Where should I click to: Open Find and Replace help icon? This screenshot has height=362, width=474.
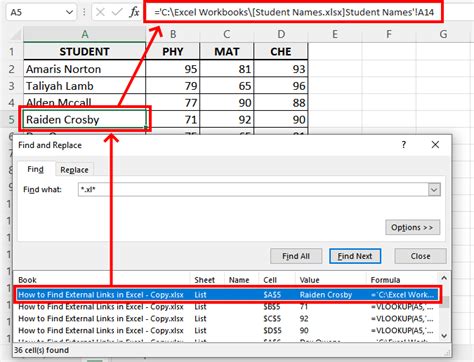pyautogui.click(x=404, y=145)
